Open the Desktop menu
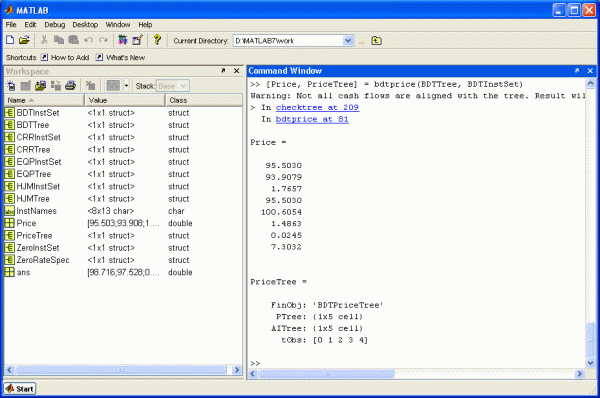The height and width of the screenshot is (398, 600). [x=85, y=25]
